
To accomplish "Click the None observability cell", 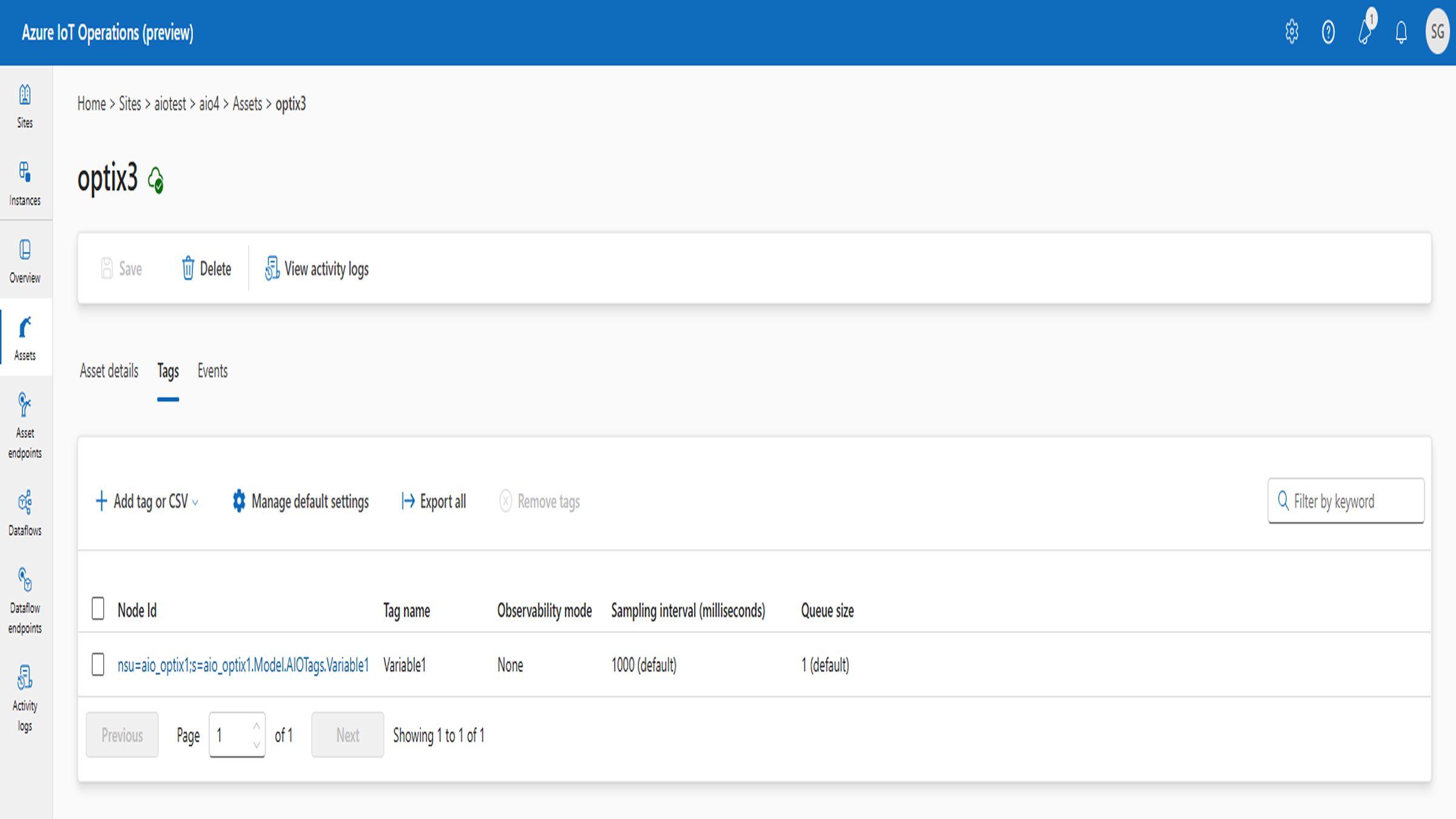I will pos(510,665).
